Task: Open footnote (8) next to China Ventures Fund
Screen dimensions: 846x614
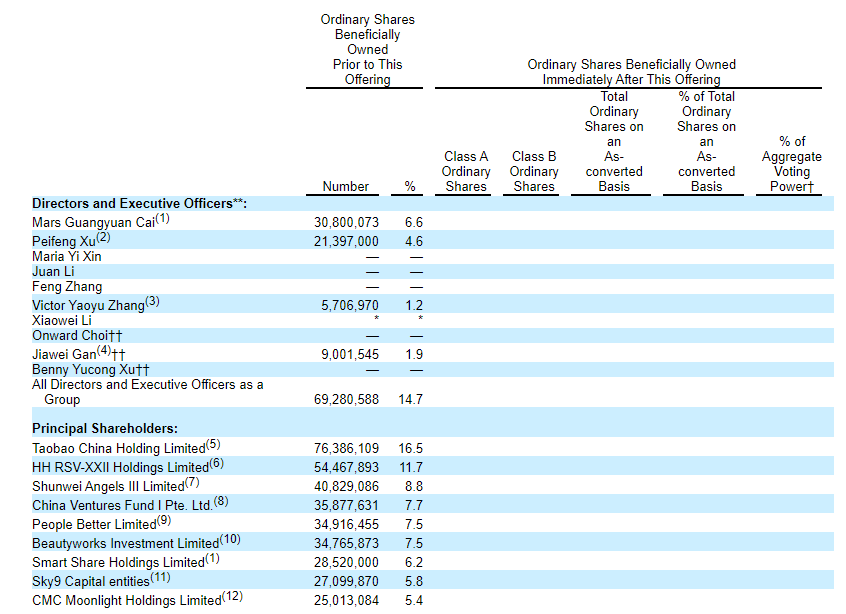Action: [223, 502]
